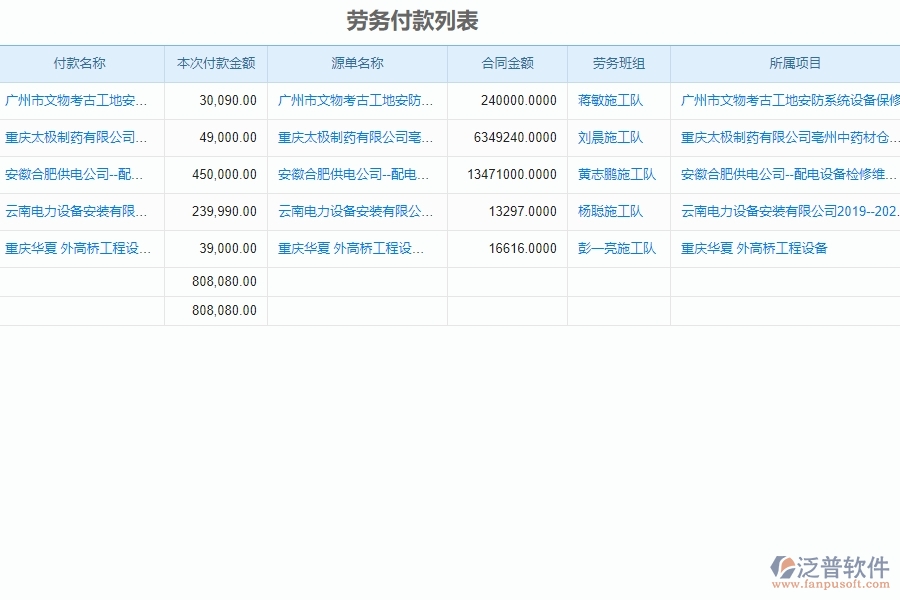Select the 彭一亮施工队 labor team link
The image size is (900, 600).
point(615,249)
